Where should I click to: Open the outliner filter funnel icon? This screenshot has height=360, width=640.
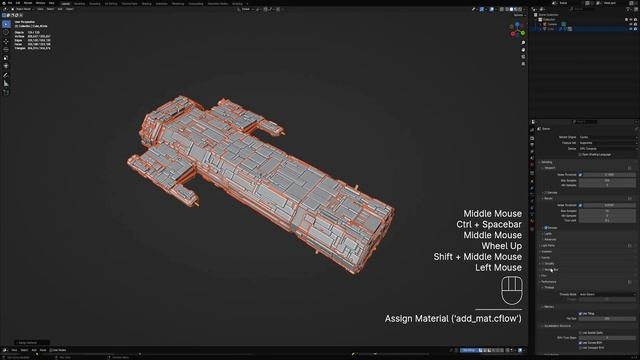pyautogui.click(x=628, y=9)
